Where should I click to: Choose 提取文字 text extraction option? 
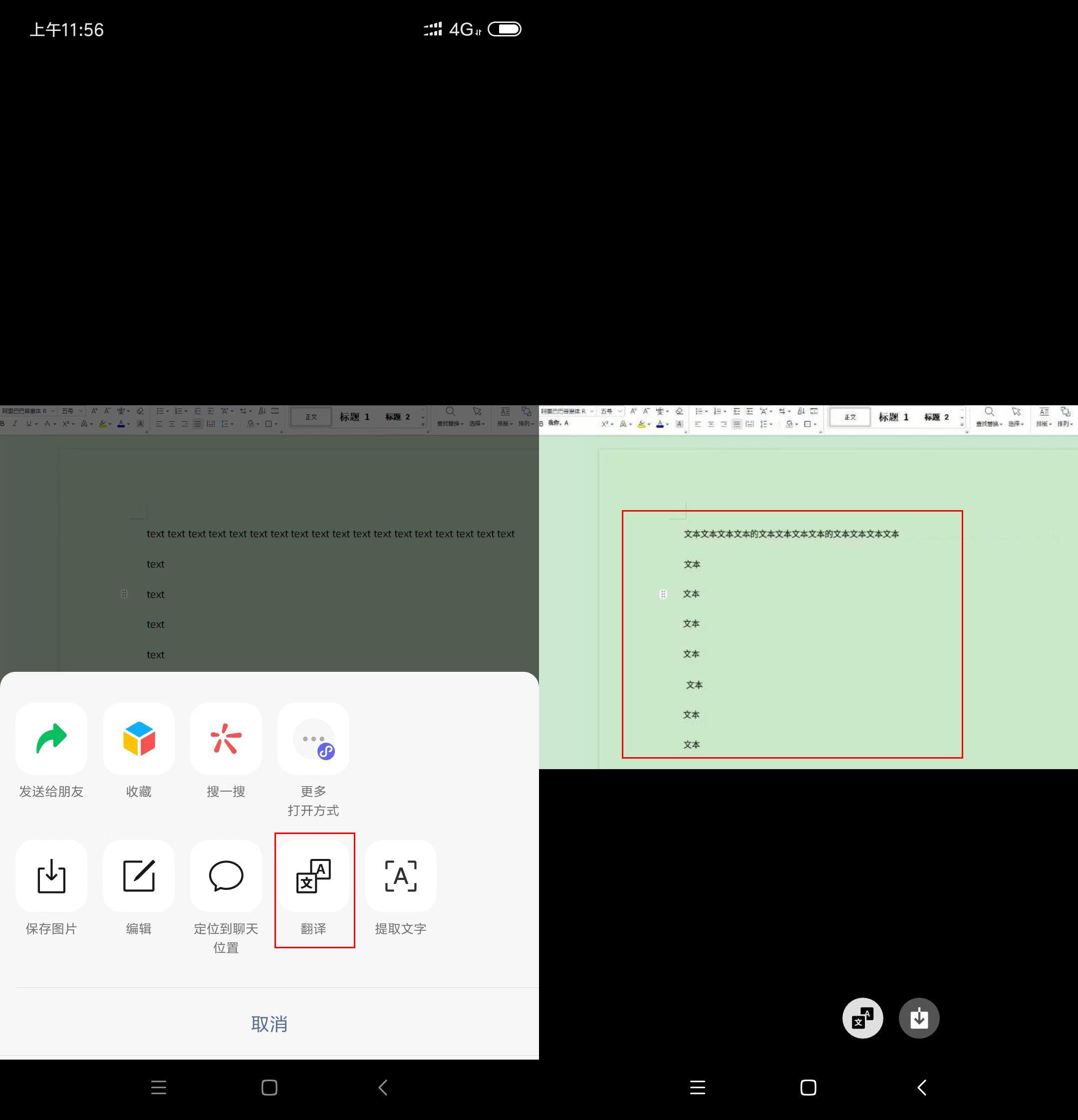point(400,876)
